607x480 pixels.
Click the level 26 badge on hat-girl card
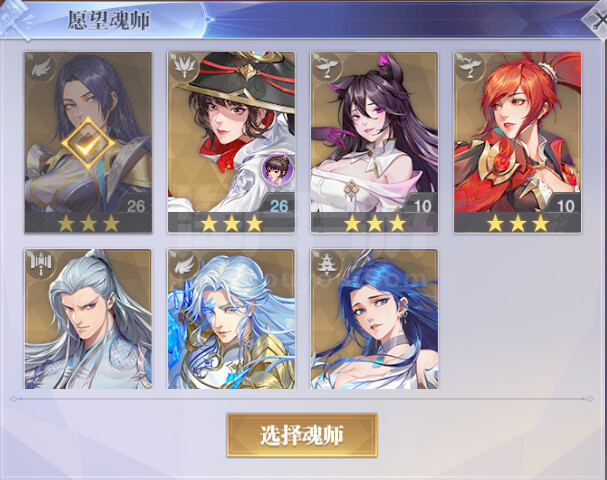coord(279,206)
